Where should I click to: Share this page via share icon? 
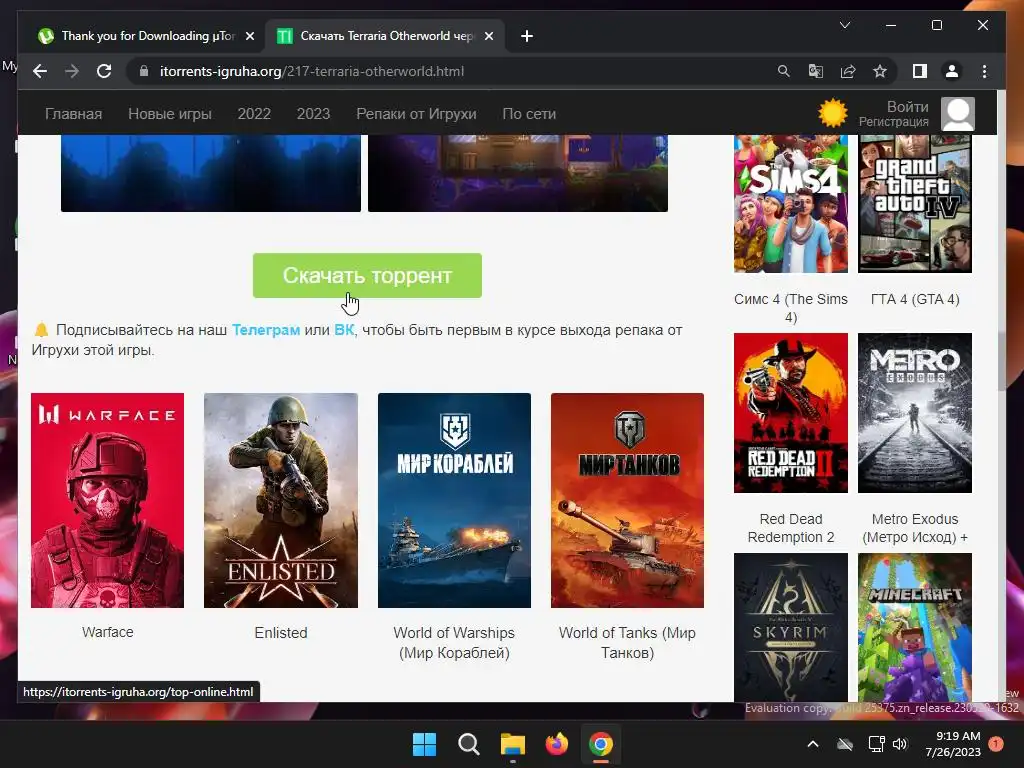point(848,71)
